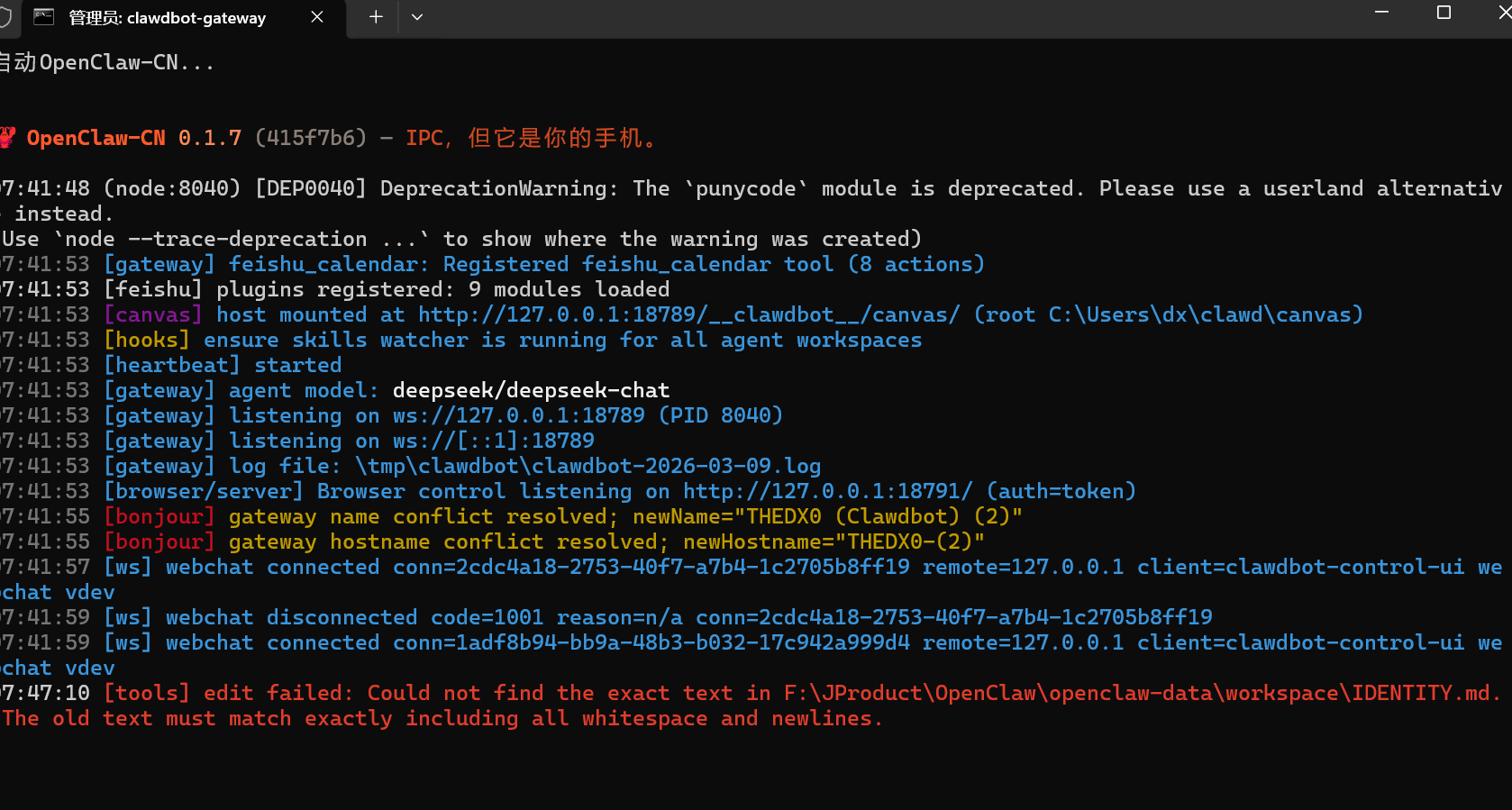Click the '9 modules loaded' text

tap(569, 289)
